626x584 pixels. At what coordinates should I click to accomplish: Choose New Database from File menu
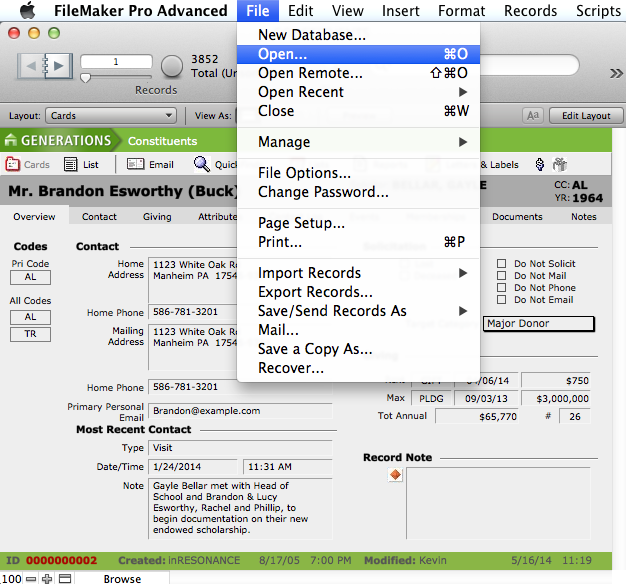point(358,35)
